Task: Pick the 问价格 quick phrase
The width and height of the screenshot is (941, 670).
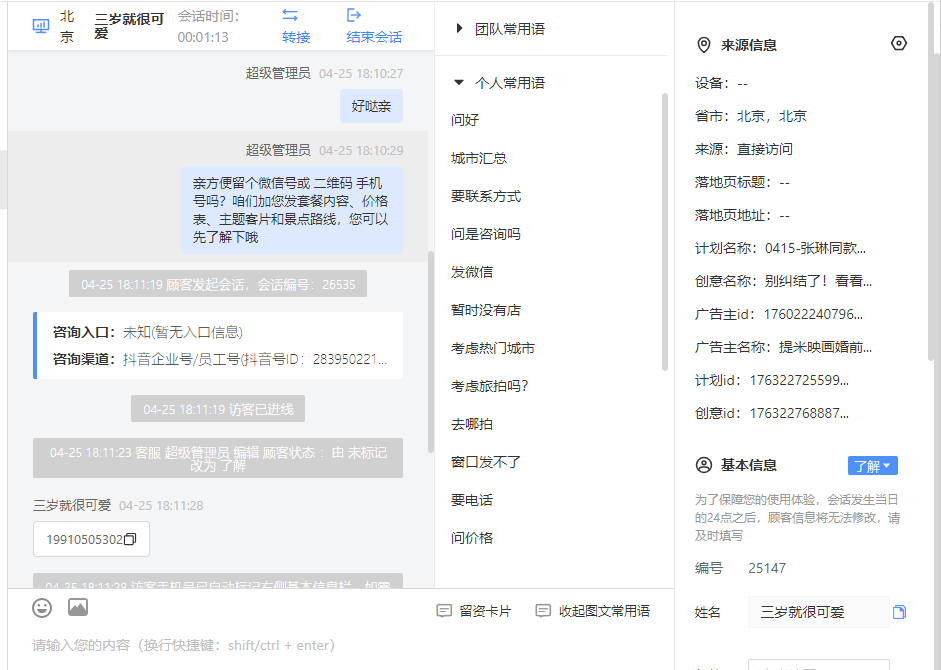Action: [472, 538]
